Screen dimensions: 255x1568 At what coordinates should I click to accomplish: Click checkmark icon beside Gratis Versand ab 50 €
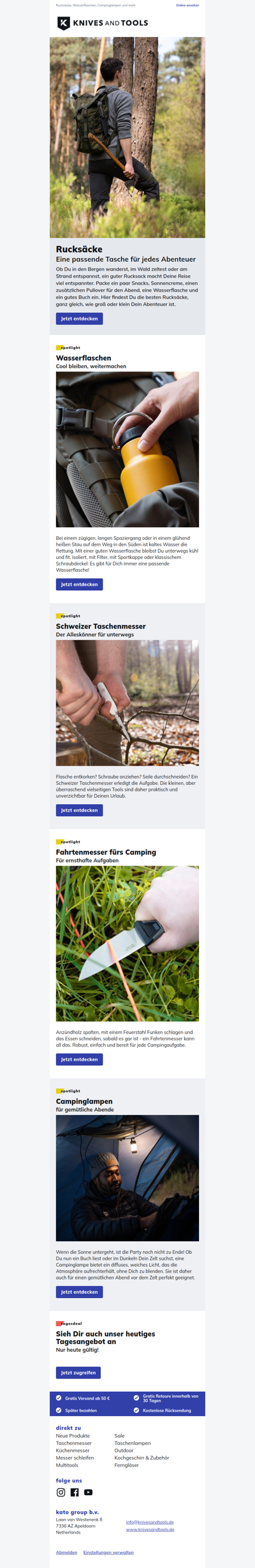tap(59, 1398)
